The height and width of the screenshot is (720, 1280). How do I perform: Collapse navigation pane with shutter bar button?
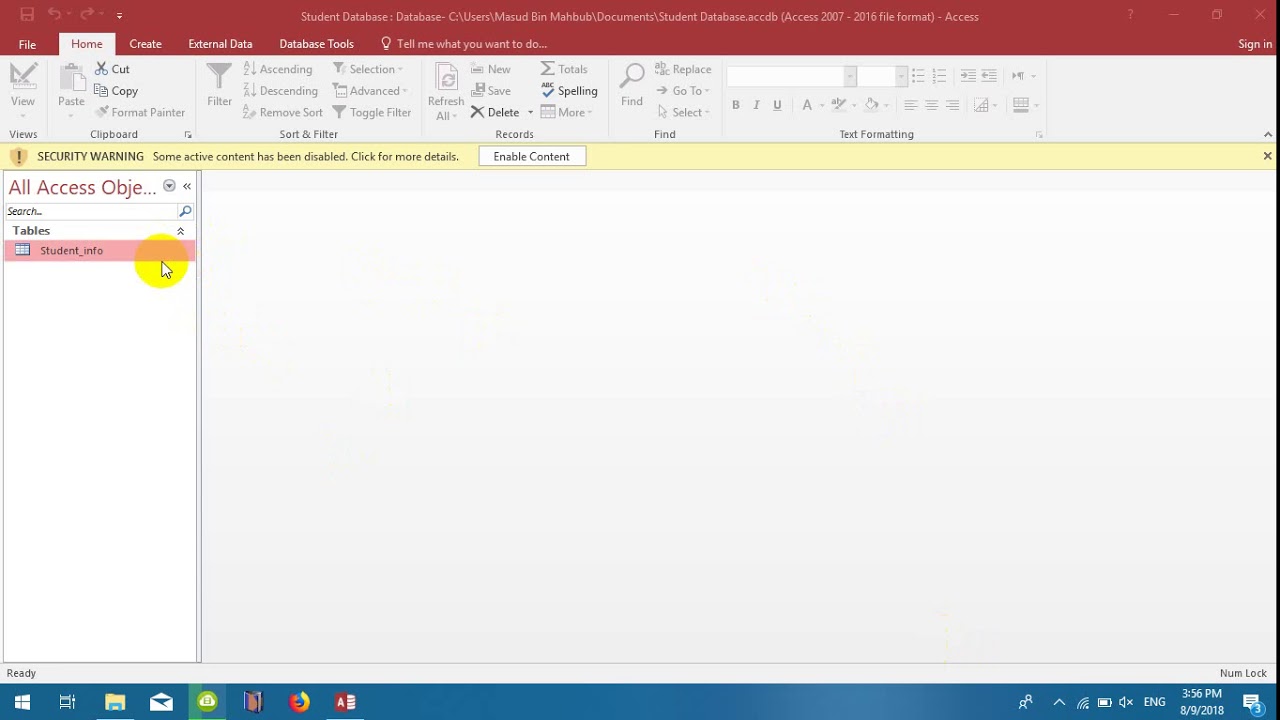point(187,186)
